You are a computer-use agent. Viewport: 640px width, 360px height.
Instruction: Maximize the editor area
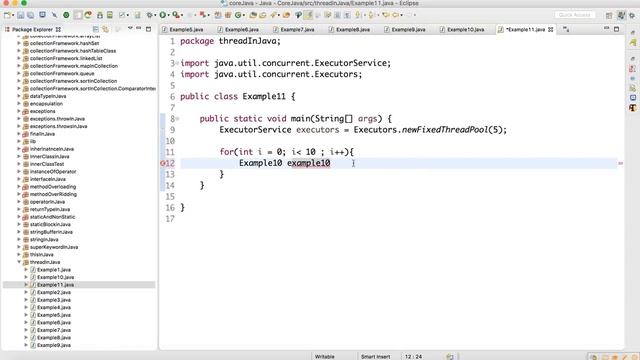(x=616, y=29)
